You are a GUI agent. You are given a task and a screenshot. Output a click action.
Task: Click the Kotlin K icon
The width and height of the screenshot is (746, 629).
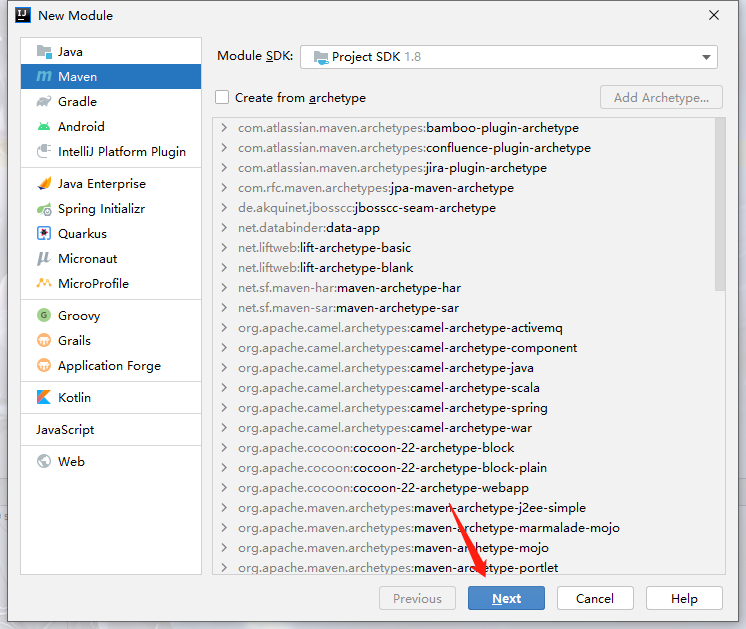click(x=44, y=397)
